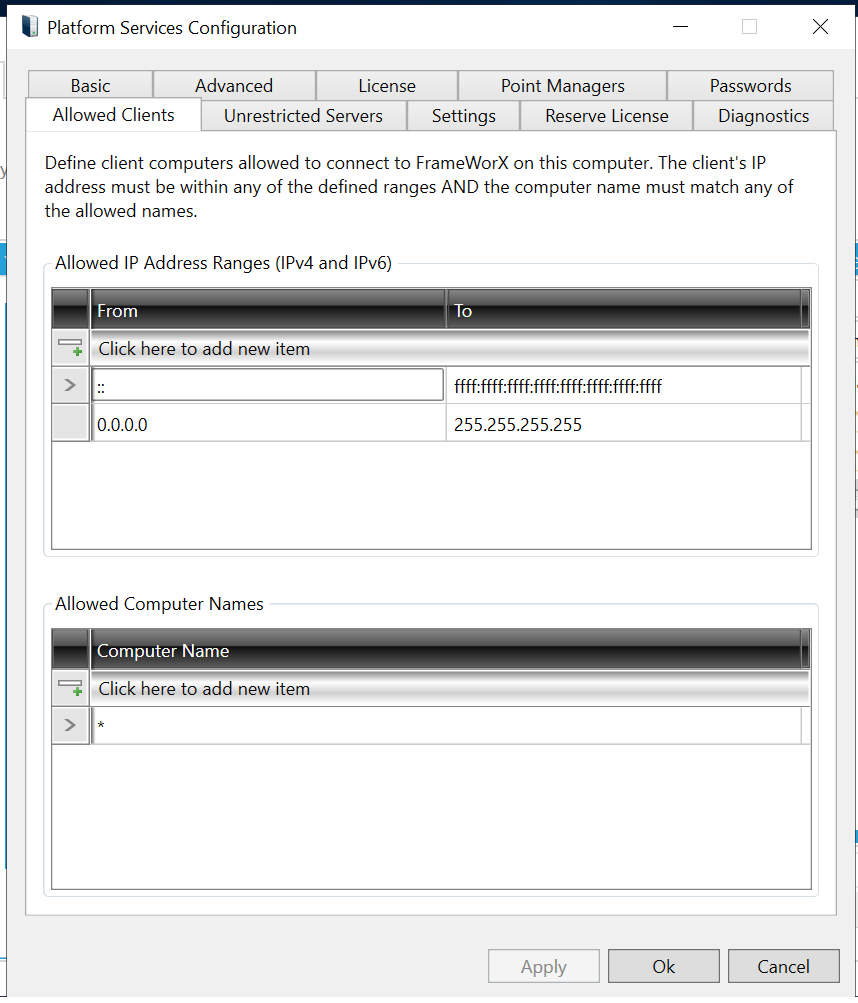Click add-row icon in Computer Names grid
This screenshot has width=858, height=1003.
click(x=70, y=688)
